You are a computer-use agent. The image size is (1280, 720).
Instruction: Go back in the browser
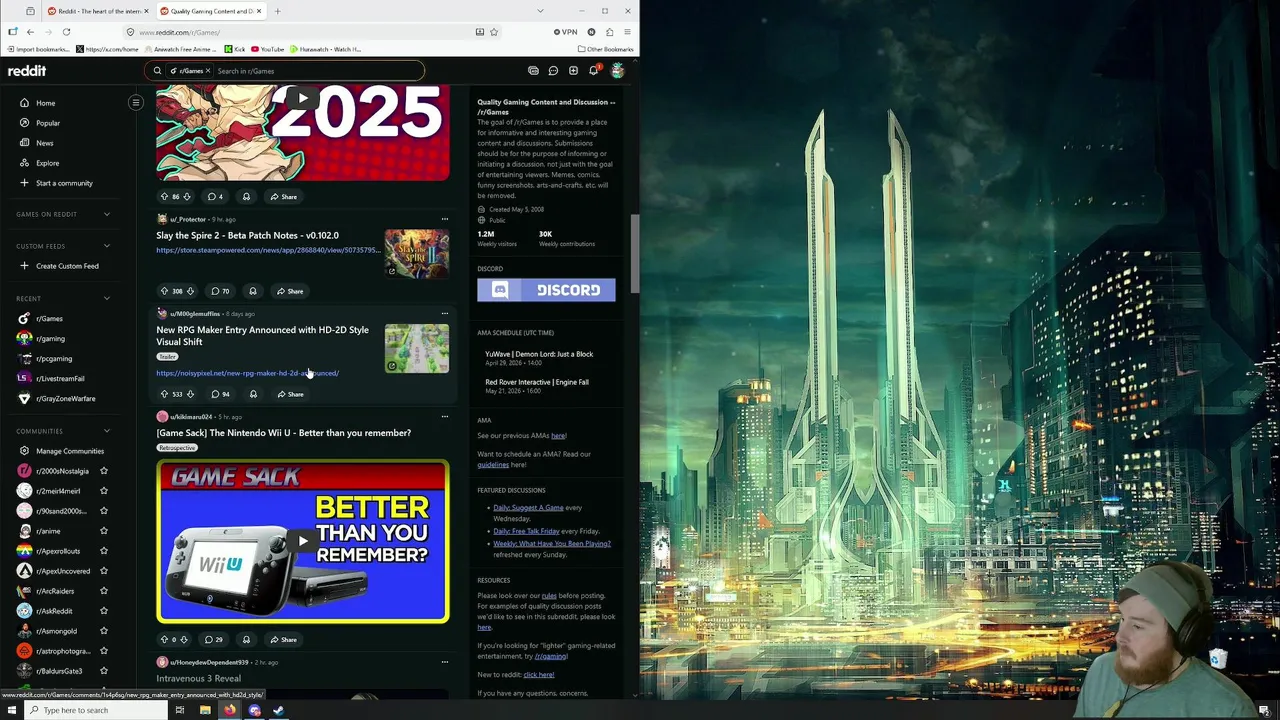[30, 32]
